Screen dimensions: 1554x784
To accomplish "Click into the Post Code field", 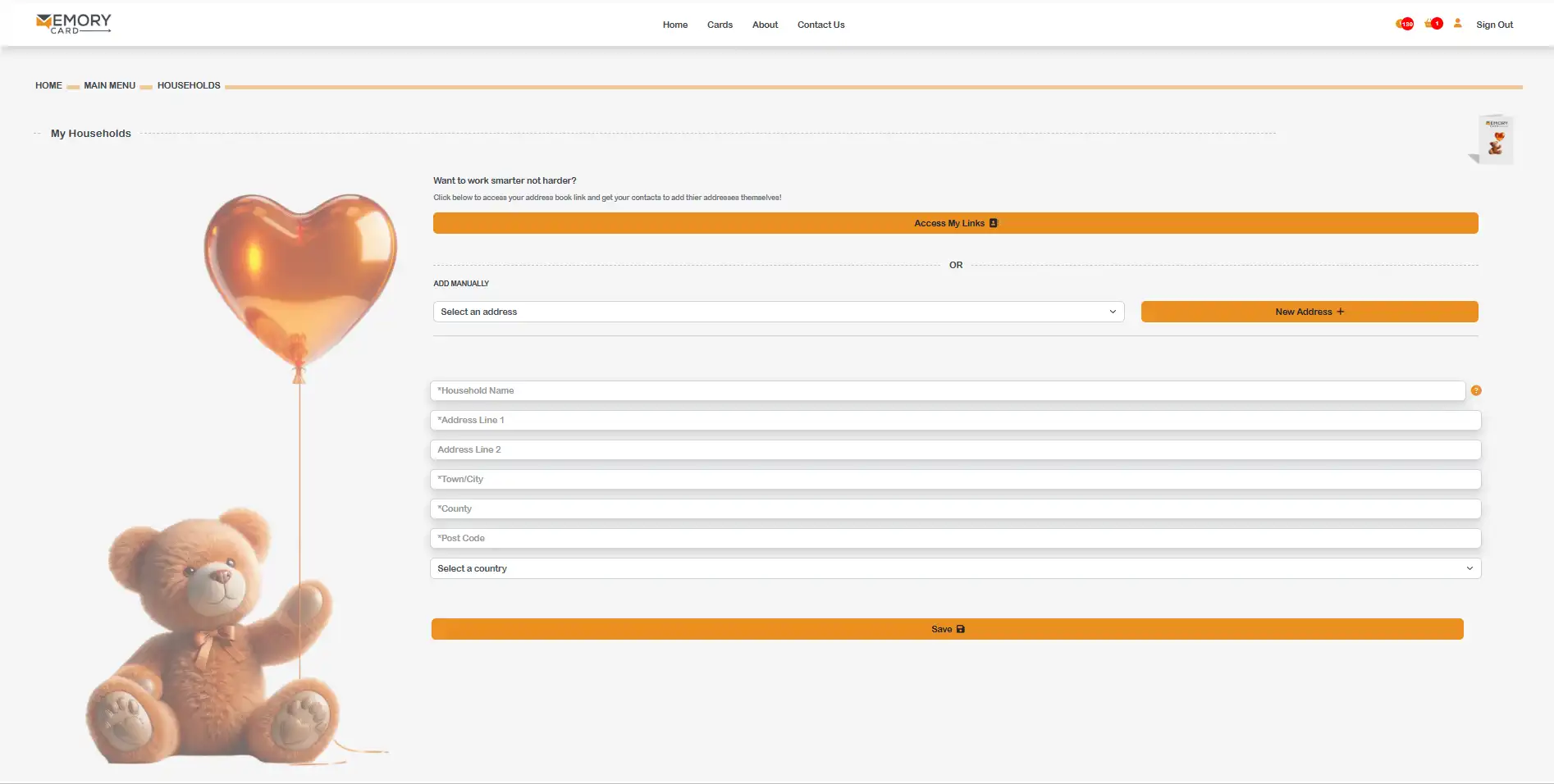I will [955, 538].
